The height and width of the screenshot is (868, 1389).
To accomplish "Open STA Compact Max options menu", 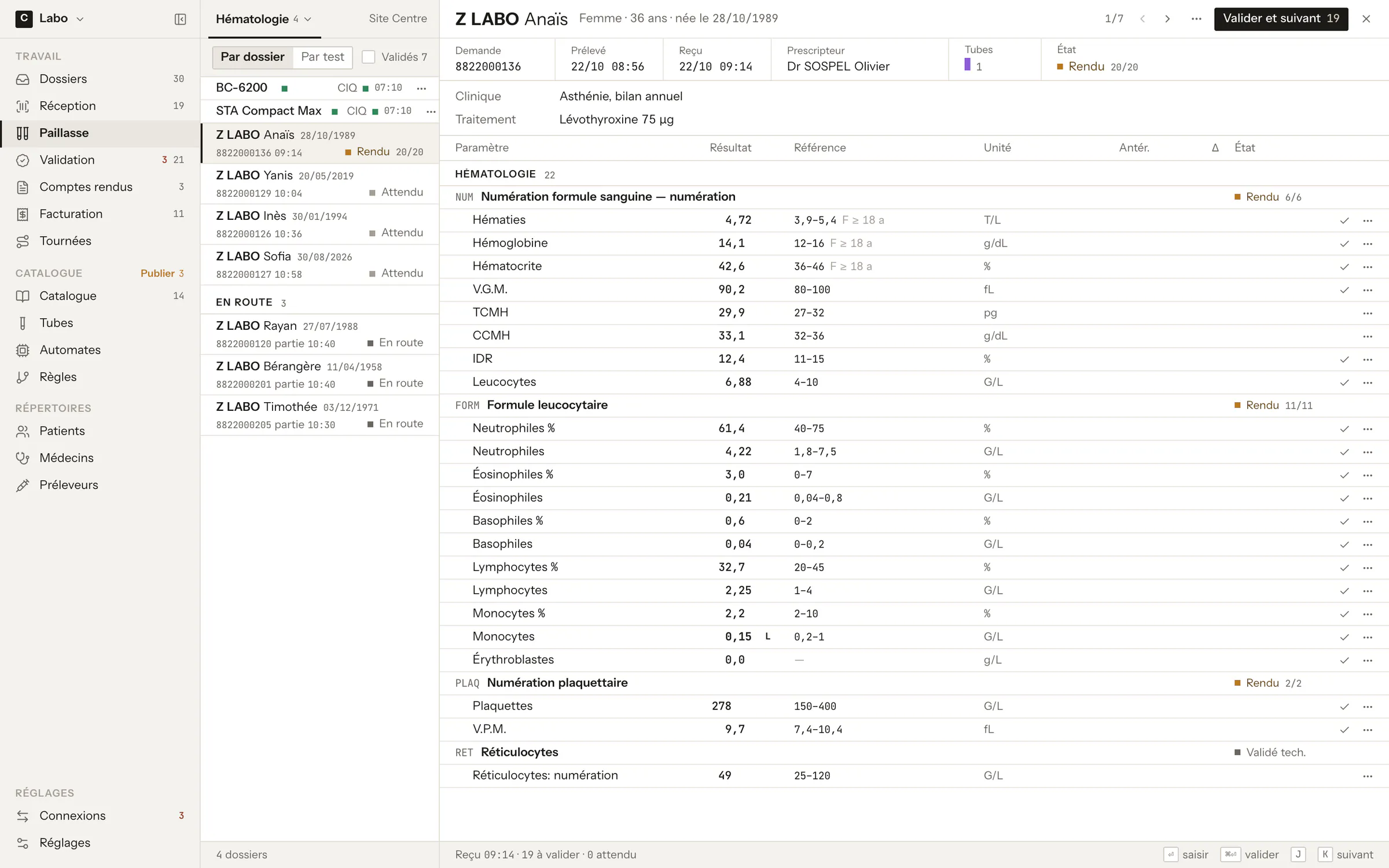I will [431, 111].
